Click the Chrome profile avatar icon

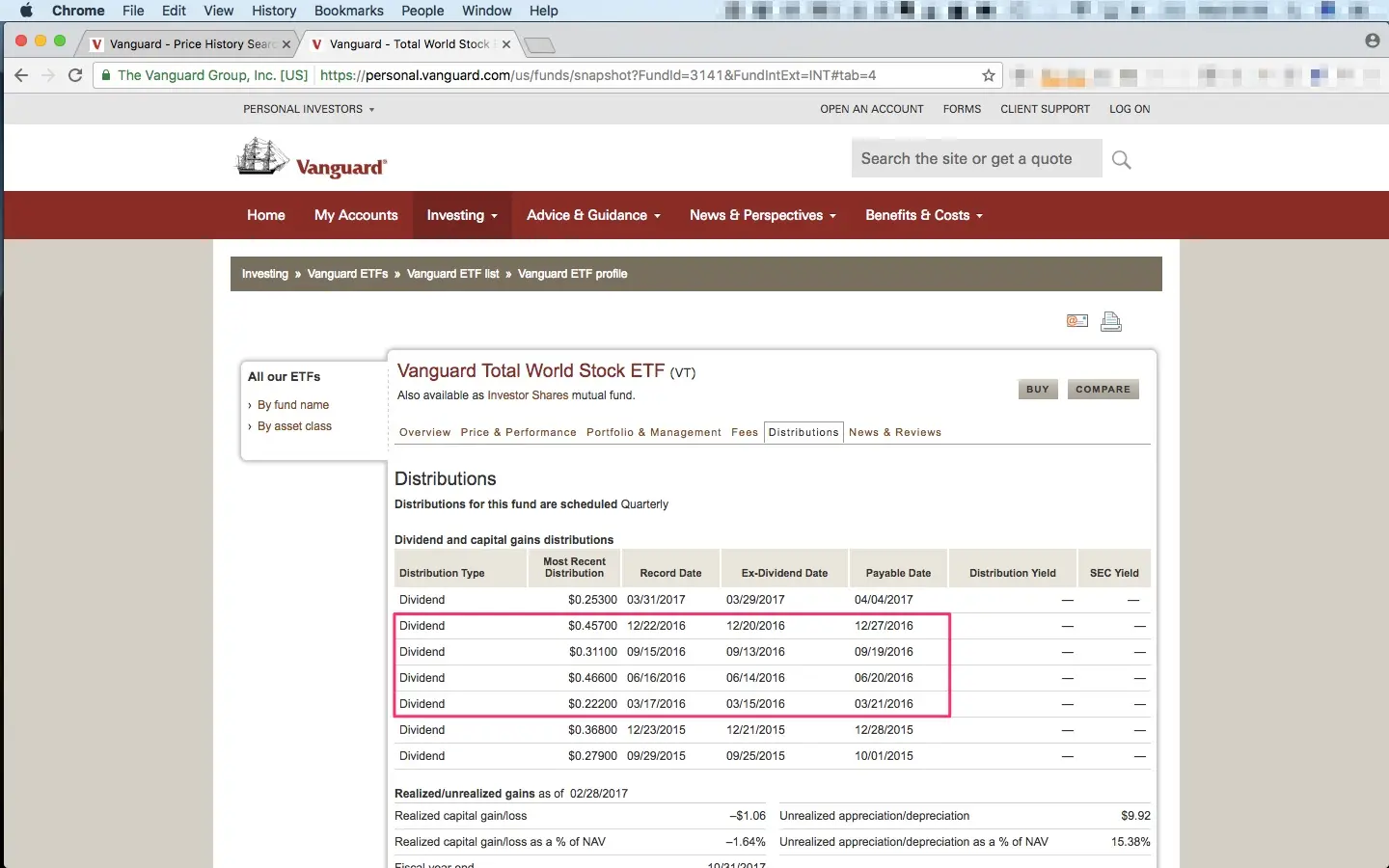pyautogui.click(x=1373, y=41)
